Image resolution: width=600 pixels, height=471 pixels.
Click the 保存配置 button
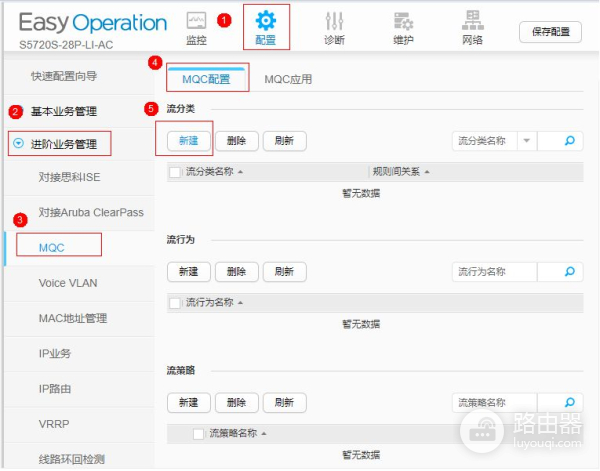click(551, 32)
